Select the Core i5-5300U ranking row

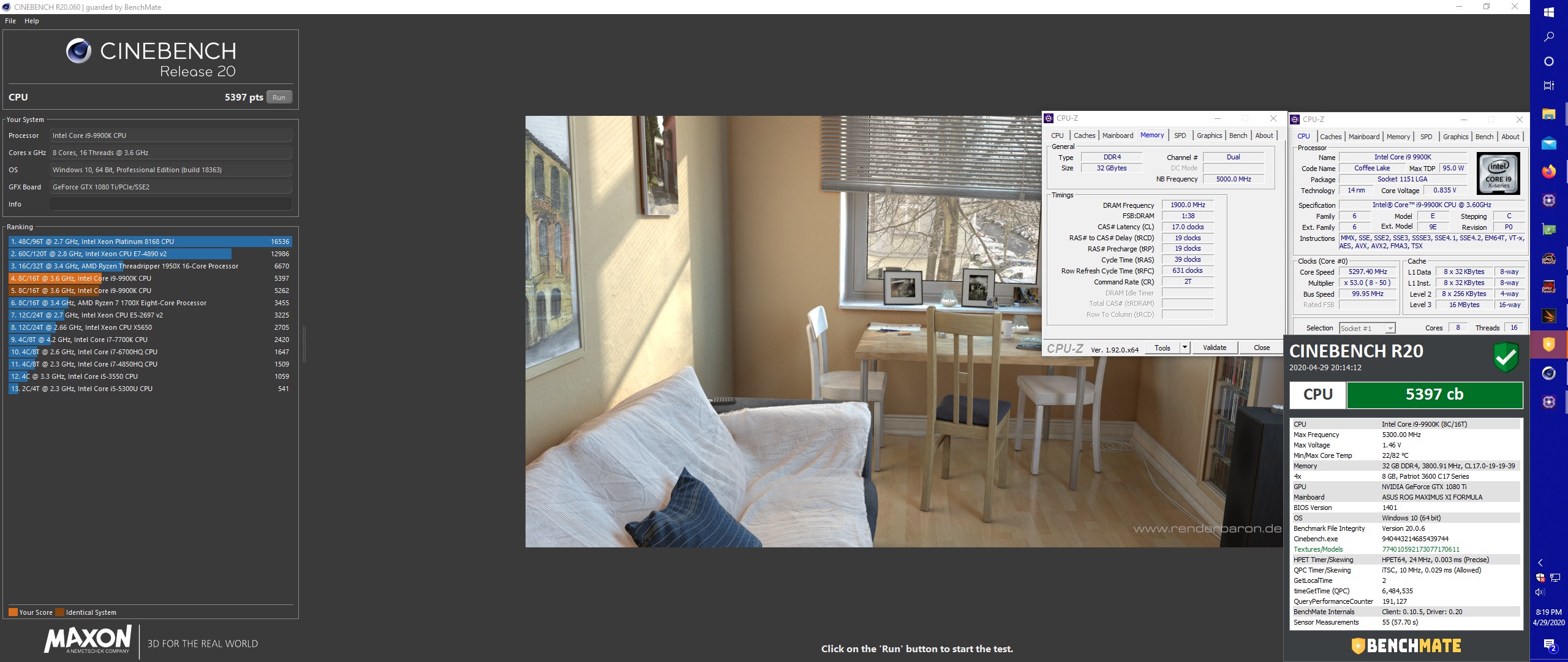point(150,389)
